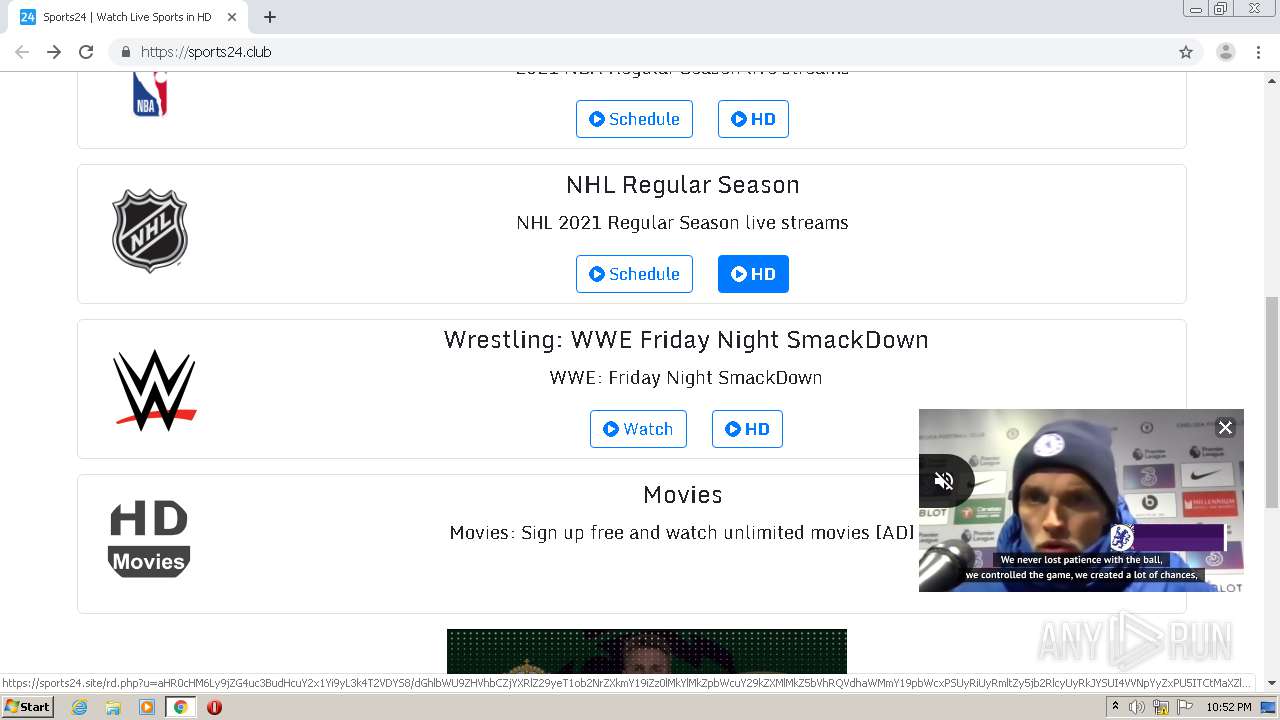Screen dimensions: 1280x720
Task: Open the NBA HD stream button
Action: (753, 119)
